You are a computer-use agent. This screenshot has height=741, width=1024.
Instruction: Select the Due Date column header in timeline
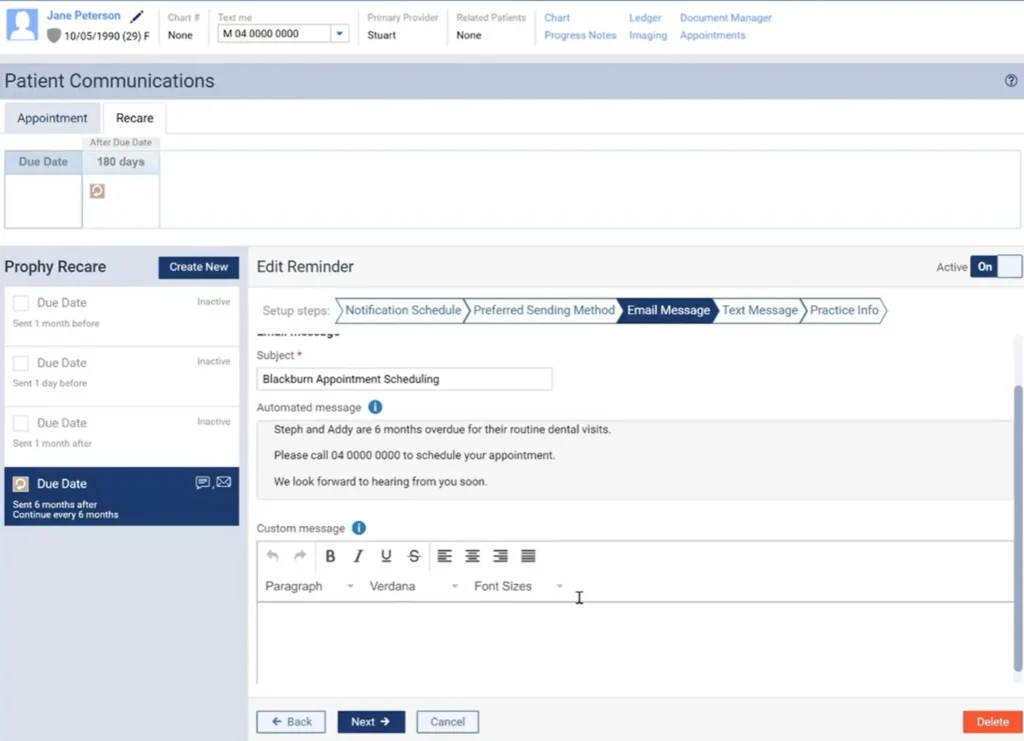(x=43, y=162)
